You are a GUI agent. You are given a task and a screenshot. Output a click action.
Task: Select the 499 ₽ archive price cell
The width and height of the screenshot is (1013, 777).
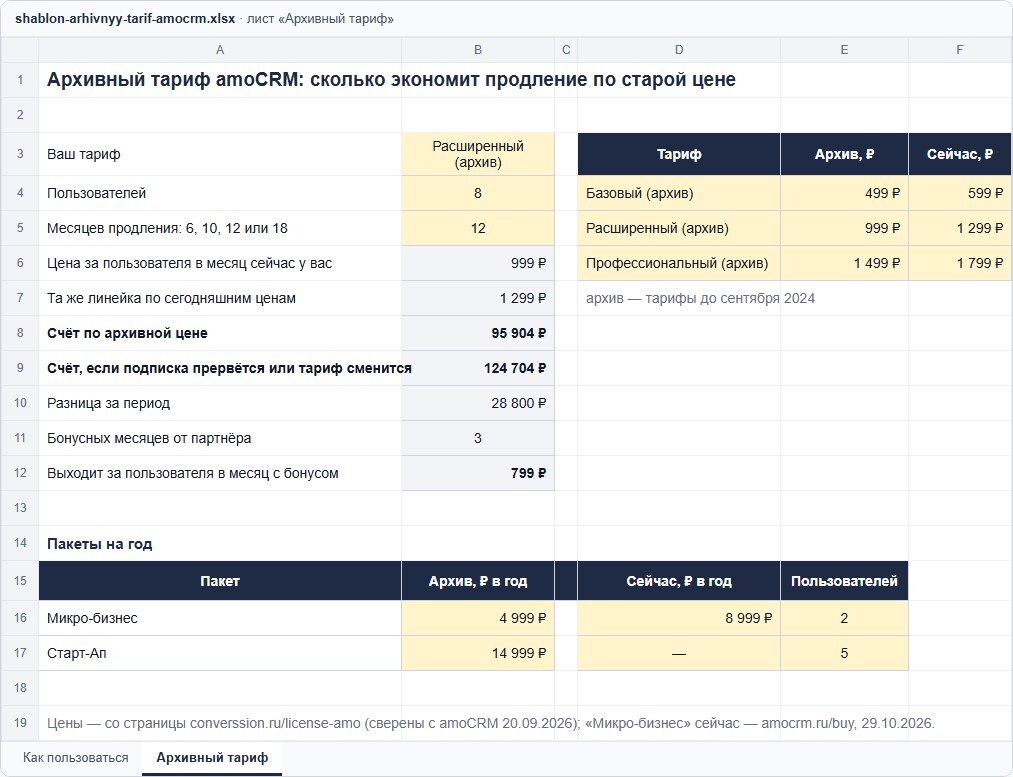pyautogui.click(x=844, y=193)
